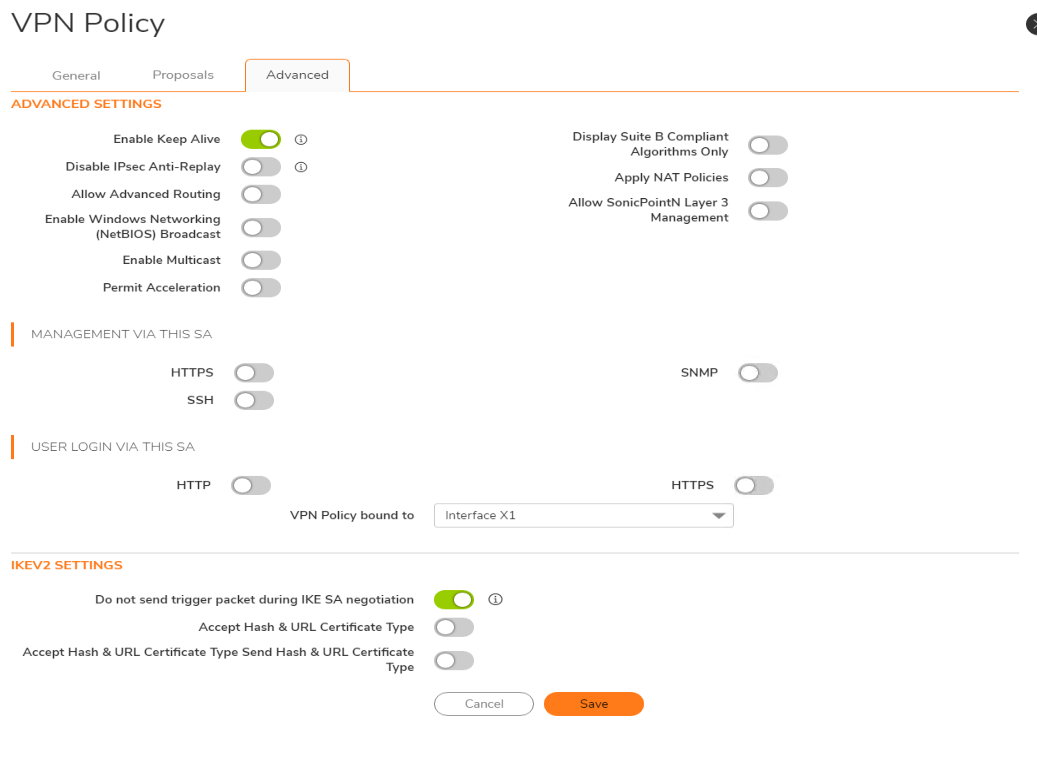Screen dimensions: 1037x762
Task: Close the VPN Policy dialog
Action: pos(1032,24)
